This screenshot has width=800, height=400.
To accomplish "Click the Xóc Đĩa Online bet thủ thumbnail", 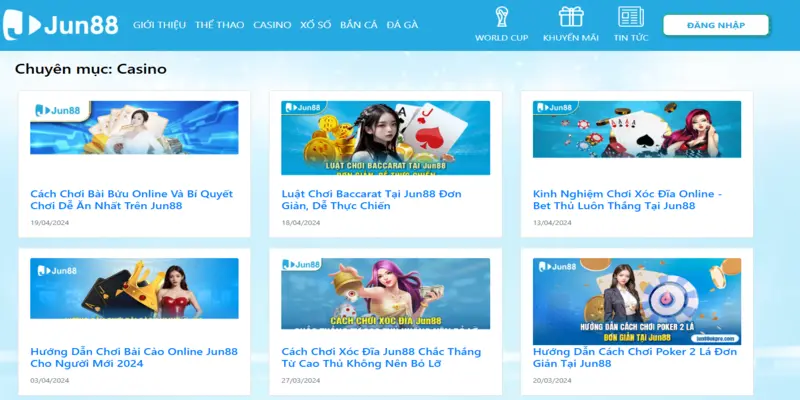I will tap(637, 129).
